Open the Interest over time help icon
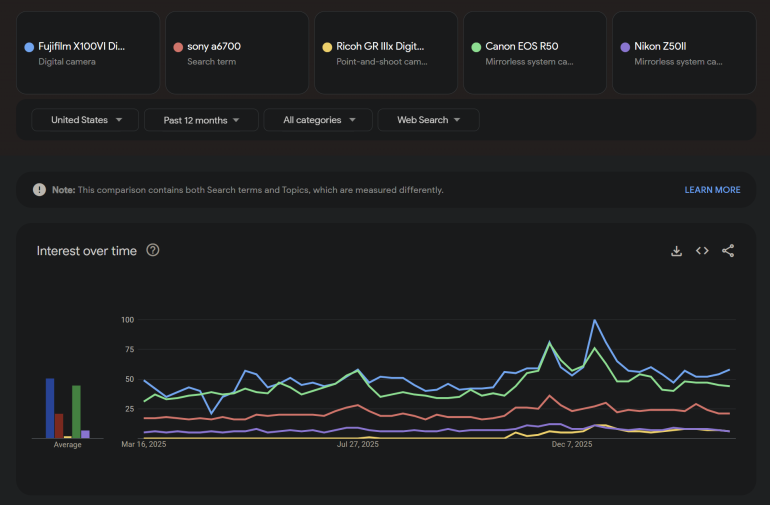Screen dimensions: 770x505 (x=153, y=251)
